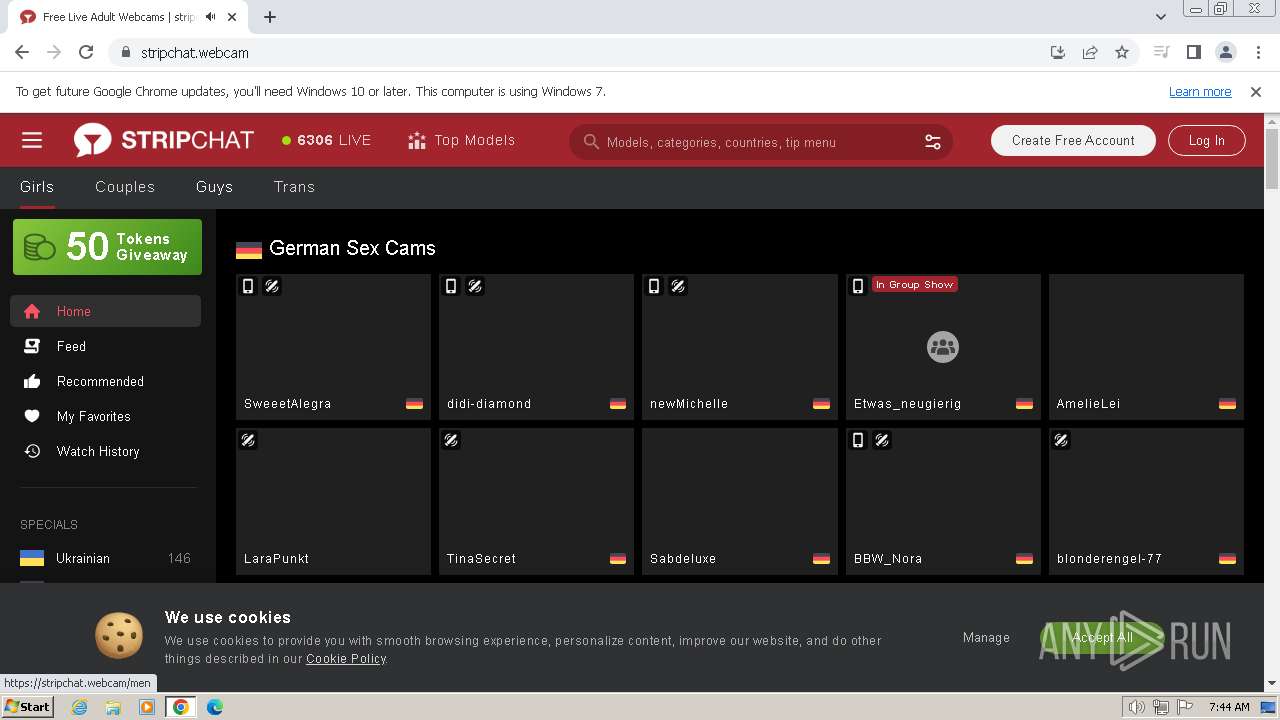Share this page icon in address bar
1280x720 pixels.
pyautogui.click(x=1090, y=53)
